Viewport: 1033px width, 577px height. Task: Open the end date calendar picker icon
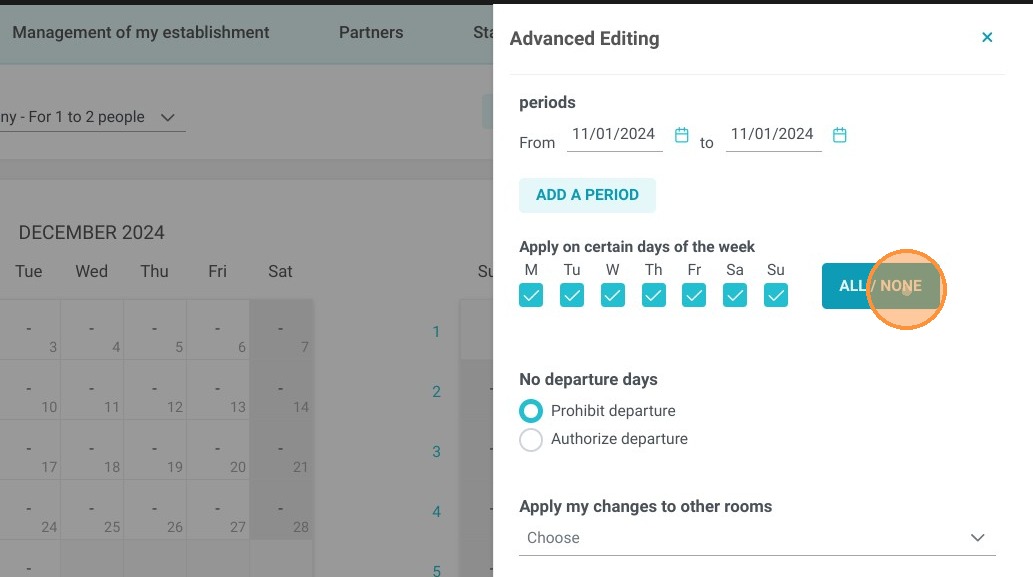pos(839,135)
